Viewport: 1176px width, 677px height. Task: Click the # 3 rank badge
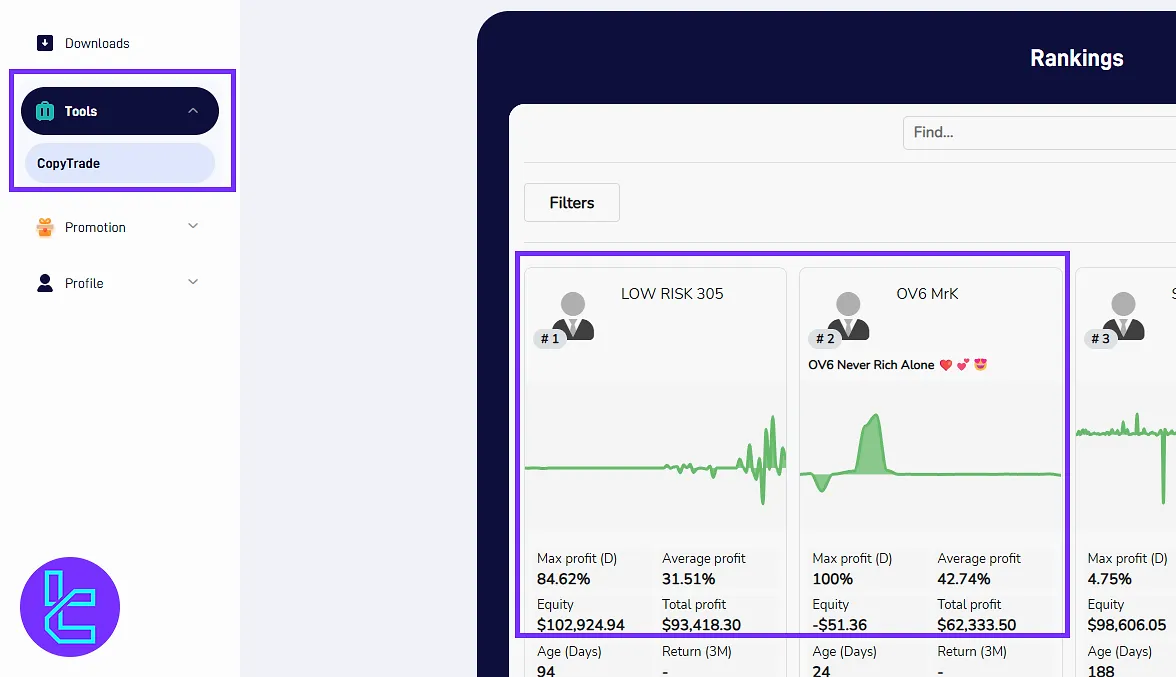tap(1100, 339)
